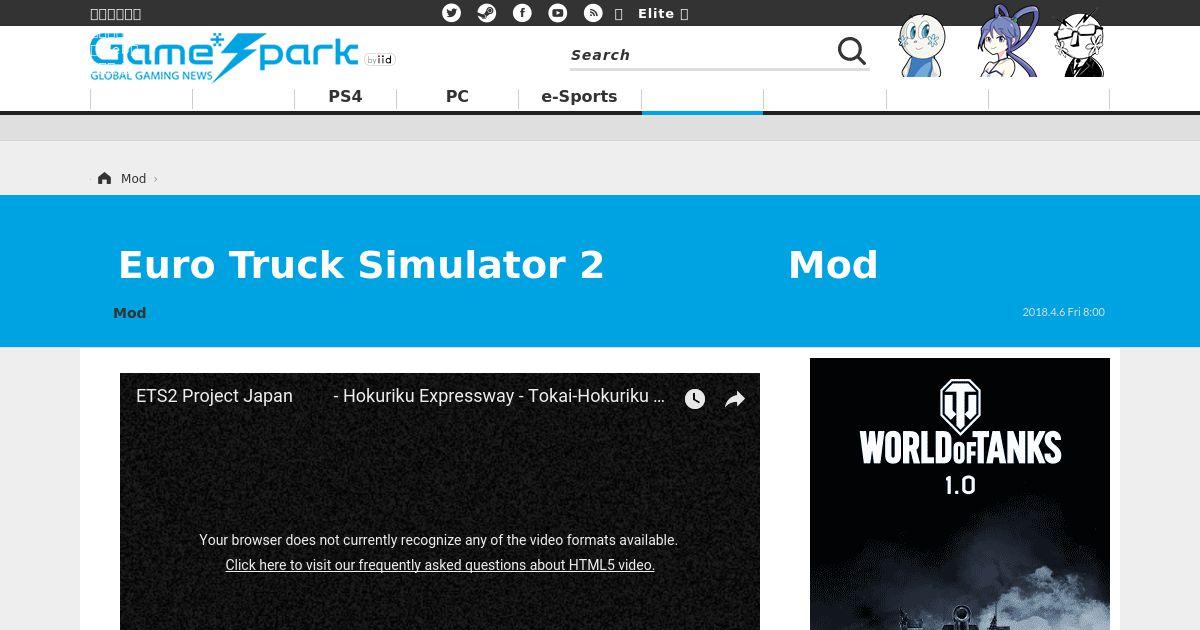Open the Facebook icon in top bar
Viewport: 1200px width, 630px height.
[x=522, y=13]
